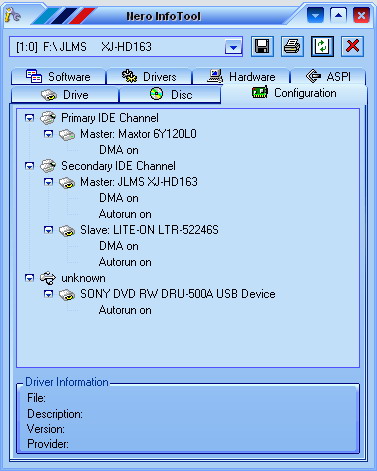The height and width of the screenshot is (471, 377).
Task: Click the JLMS XJ-HD163 optical drive icon
Action: click(67, 183)
